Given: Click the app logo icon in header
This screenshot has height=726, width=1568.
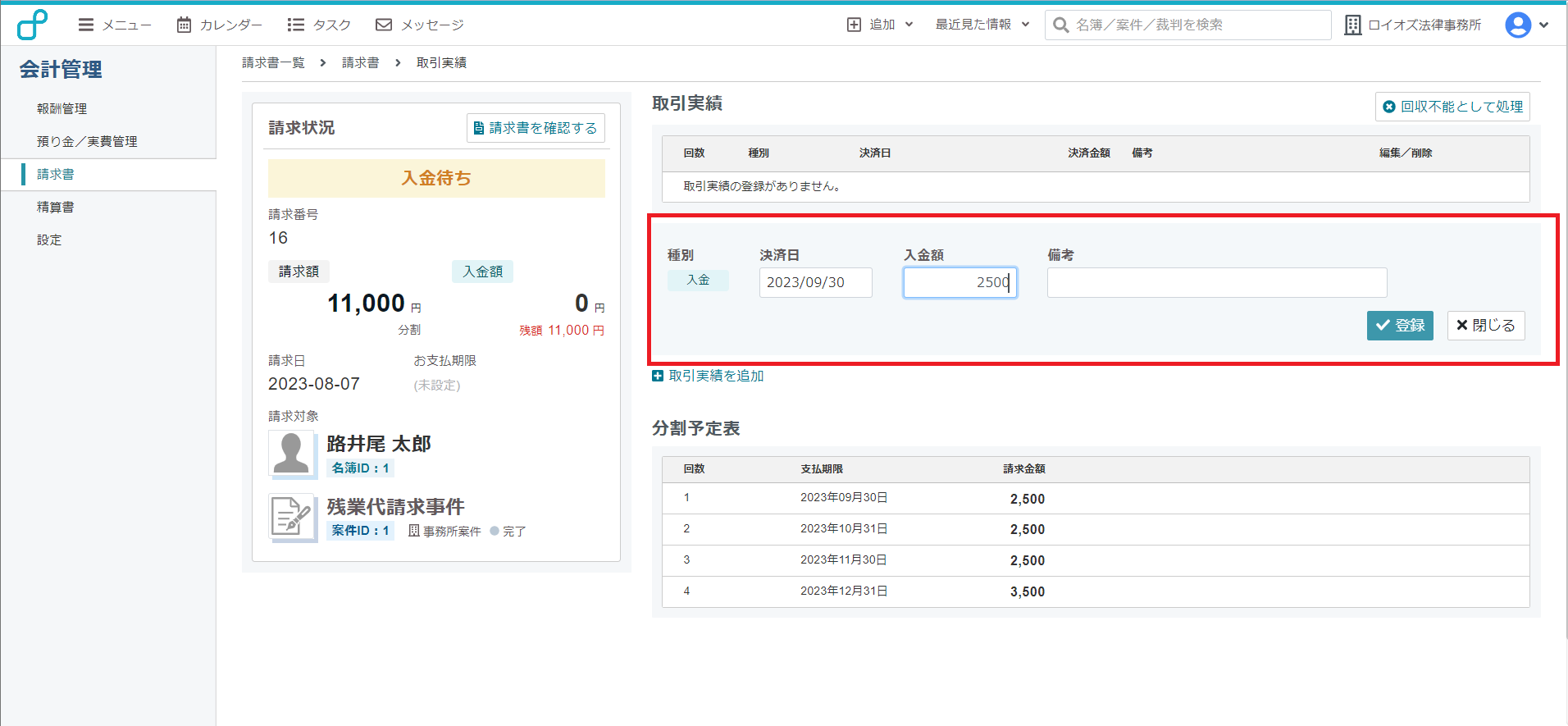Looking at the screenshot, I should pyautogui.click(x=32, y=25).
